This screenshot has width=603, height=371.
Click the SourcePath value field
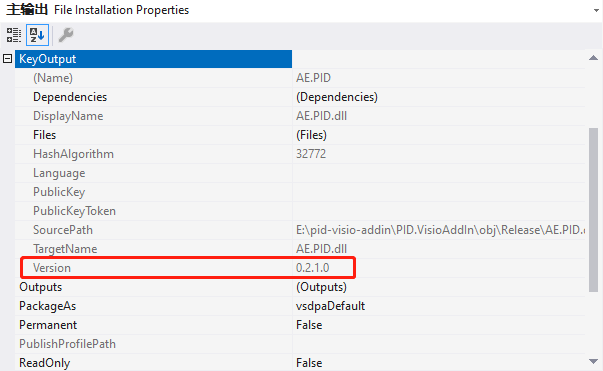tap(439, 230)
